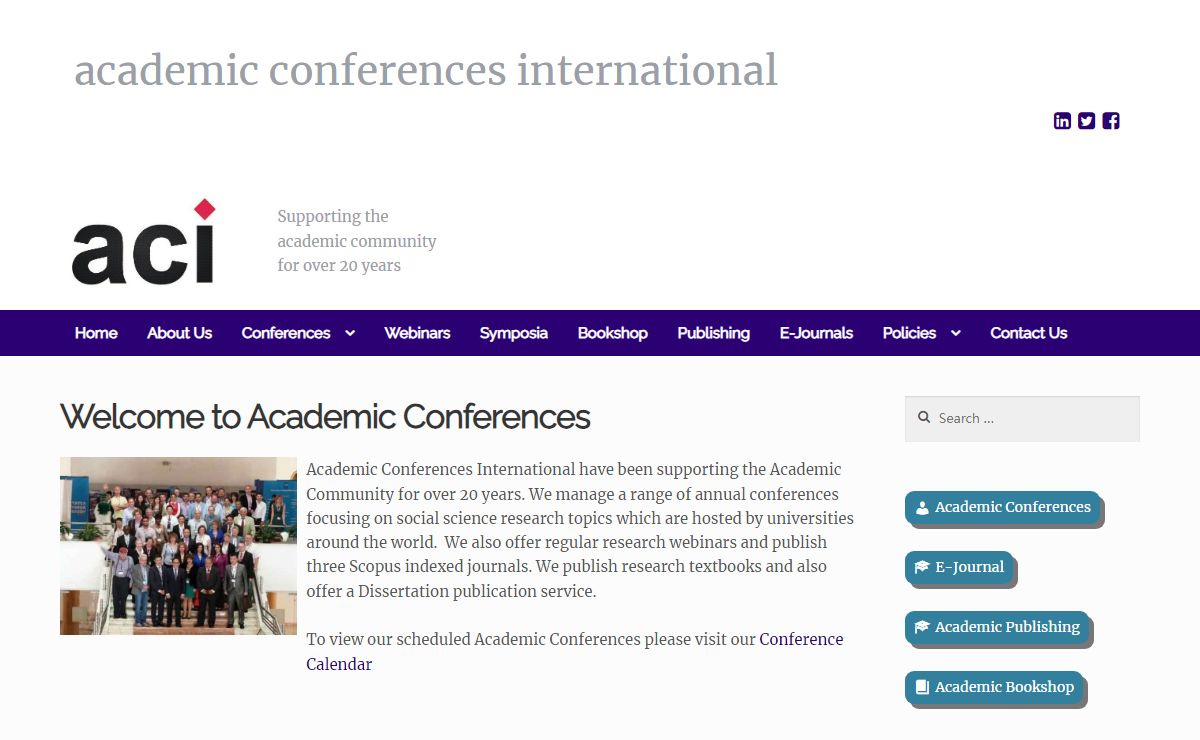The image size is (1200, 740).
Task: Click the ACI logo image
Action: [x=144, y=241]
